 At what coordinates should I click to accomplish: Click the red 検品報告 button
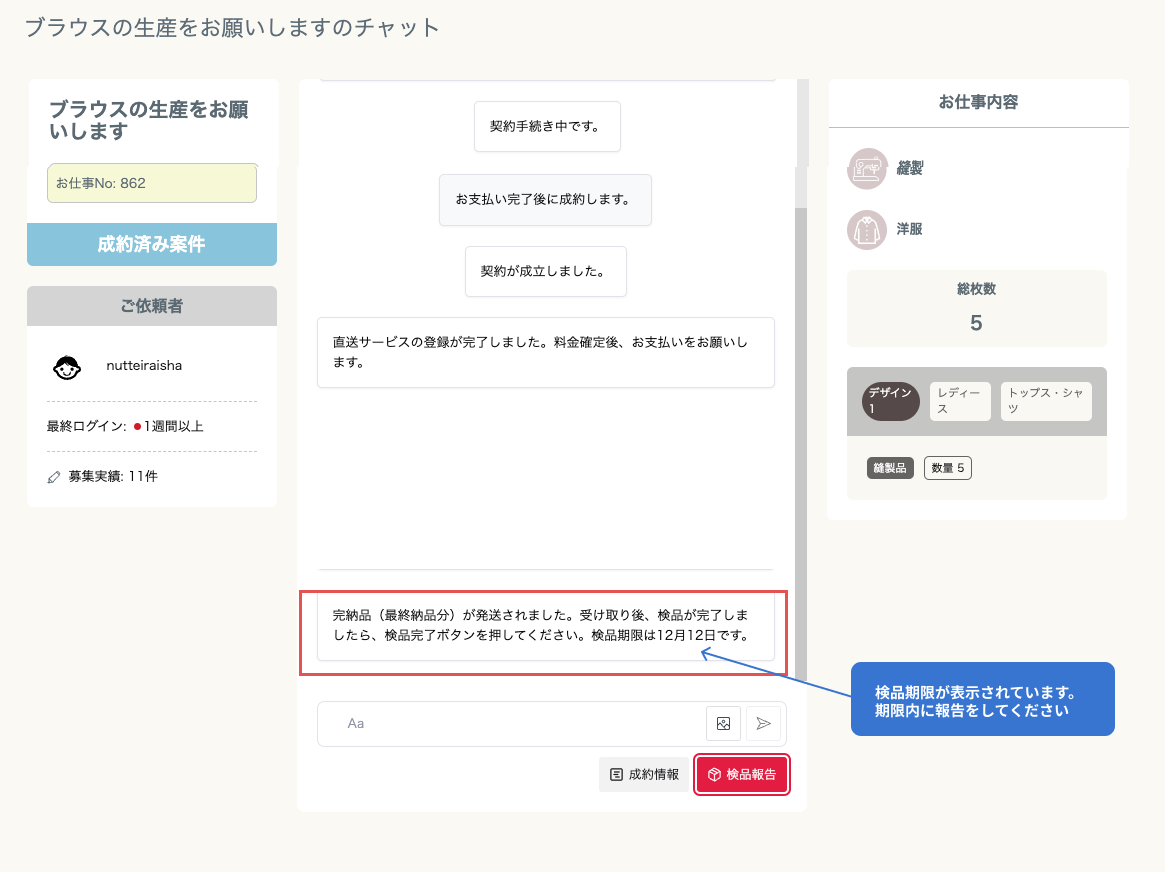tap(741, 774)
